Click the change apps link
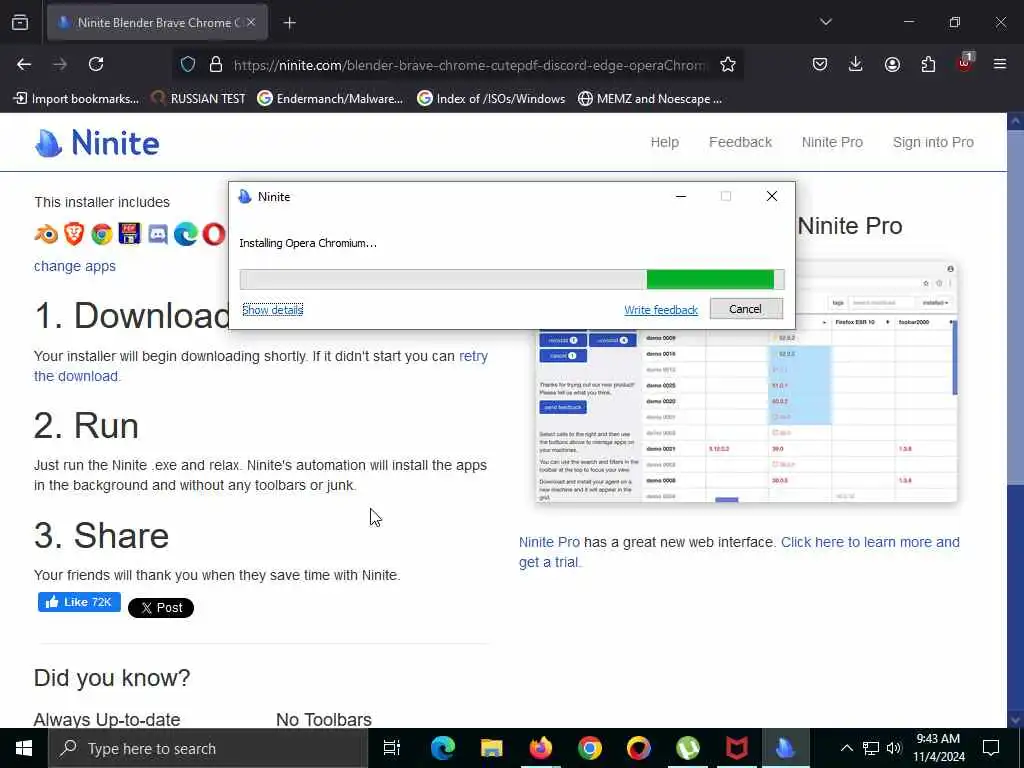Image resolution: width=1024 pixels, height=768 pixels. point(74,266)
